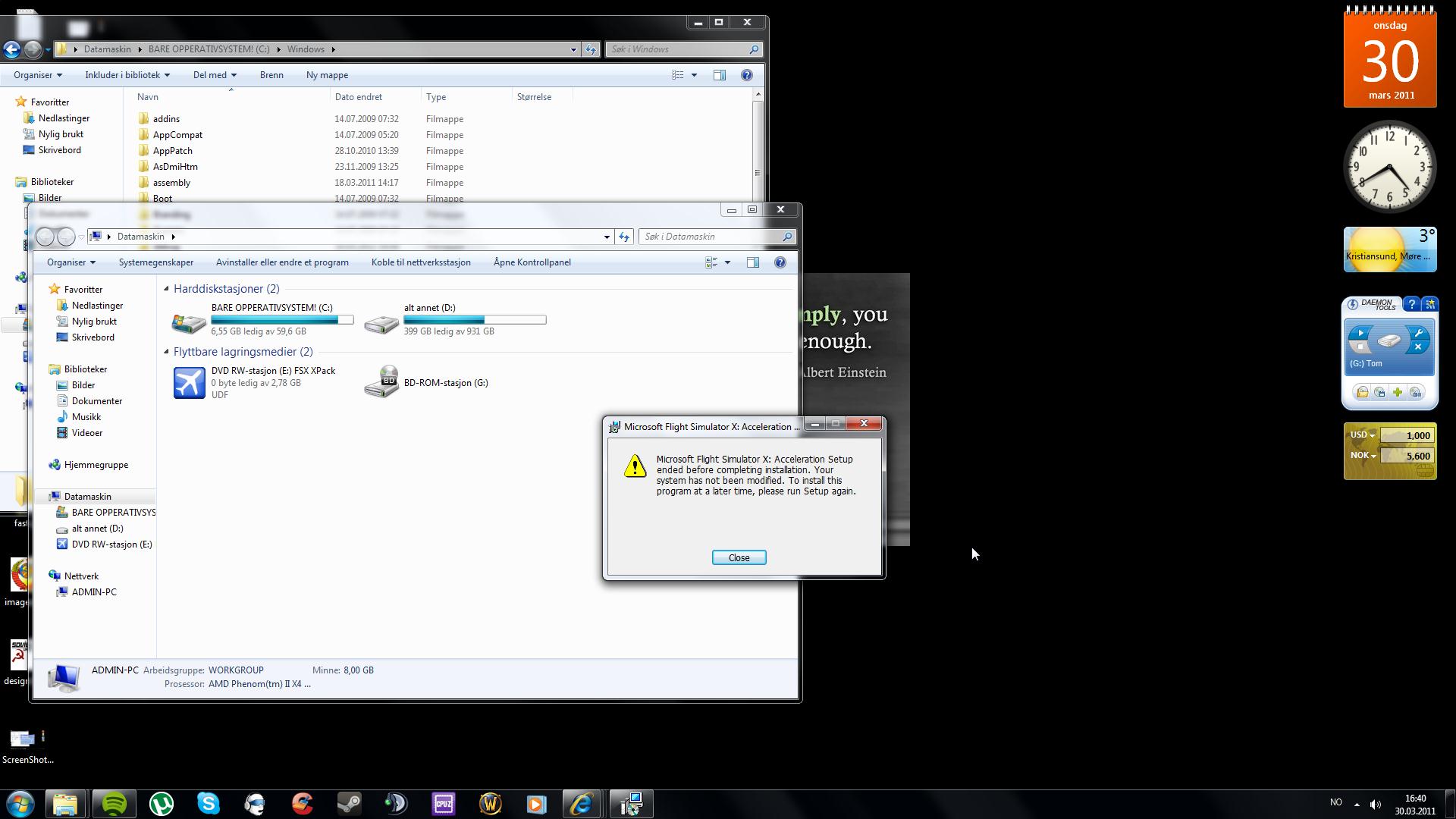The width and height of the screenshot is (1456, 819).
Task: Toggle preview pane in Datamaskin window
Action: [x=752, y=262]
